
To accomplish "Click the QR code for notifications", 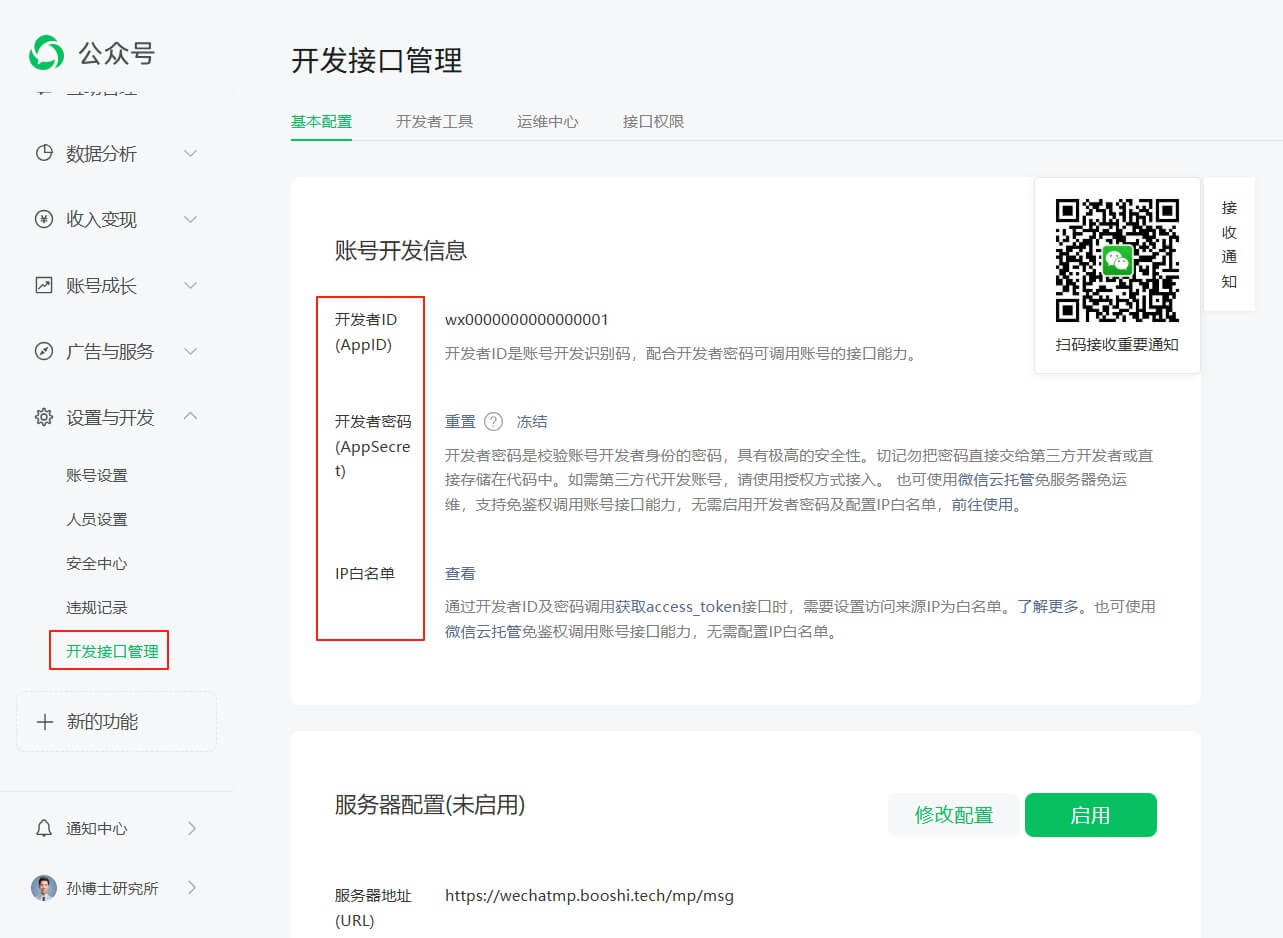I will [1117, 260].
